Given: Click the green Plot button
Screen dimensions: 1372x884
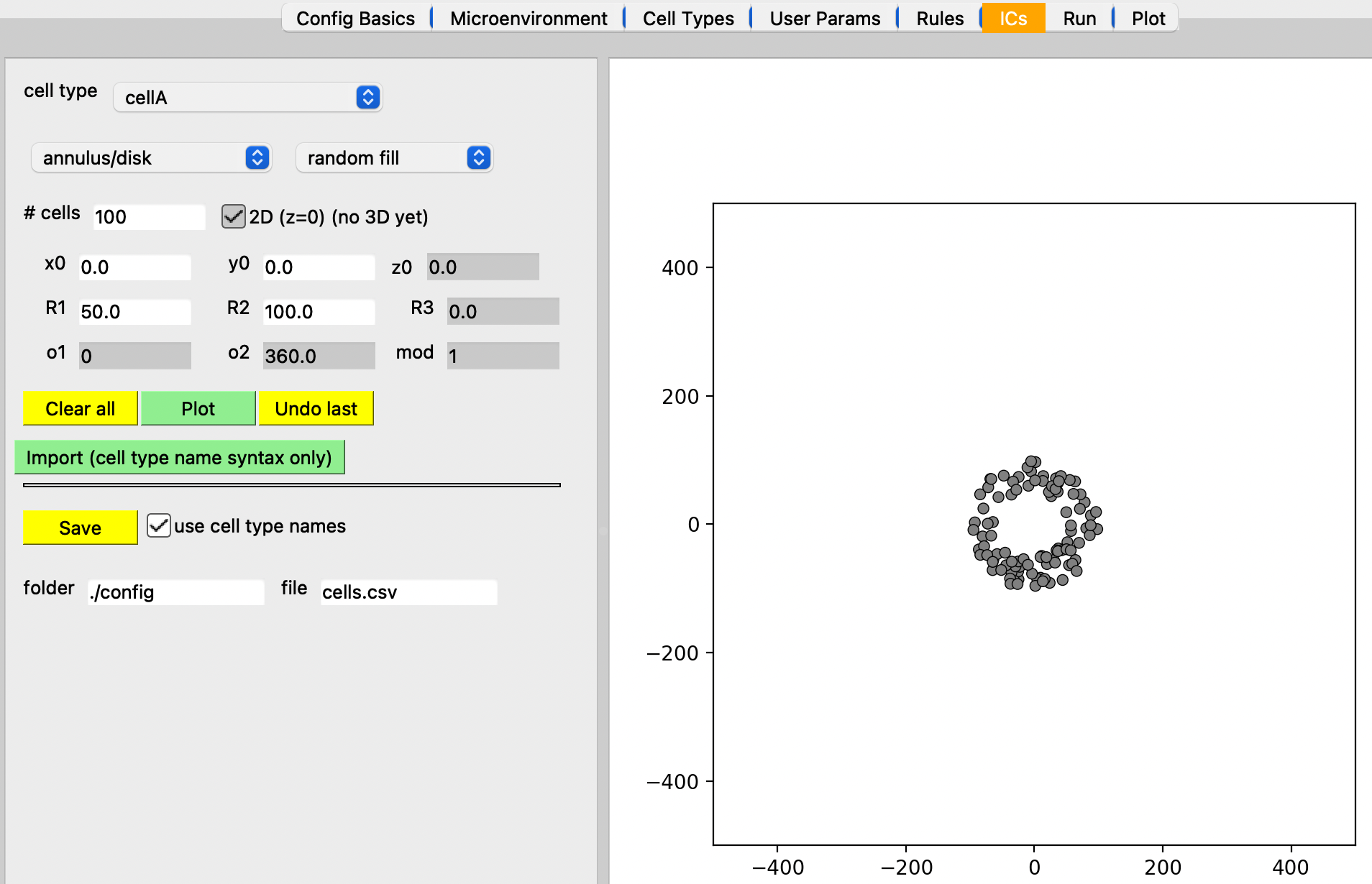Looking at the screenshot, I should 198,408.
